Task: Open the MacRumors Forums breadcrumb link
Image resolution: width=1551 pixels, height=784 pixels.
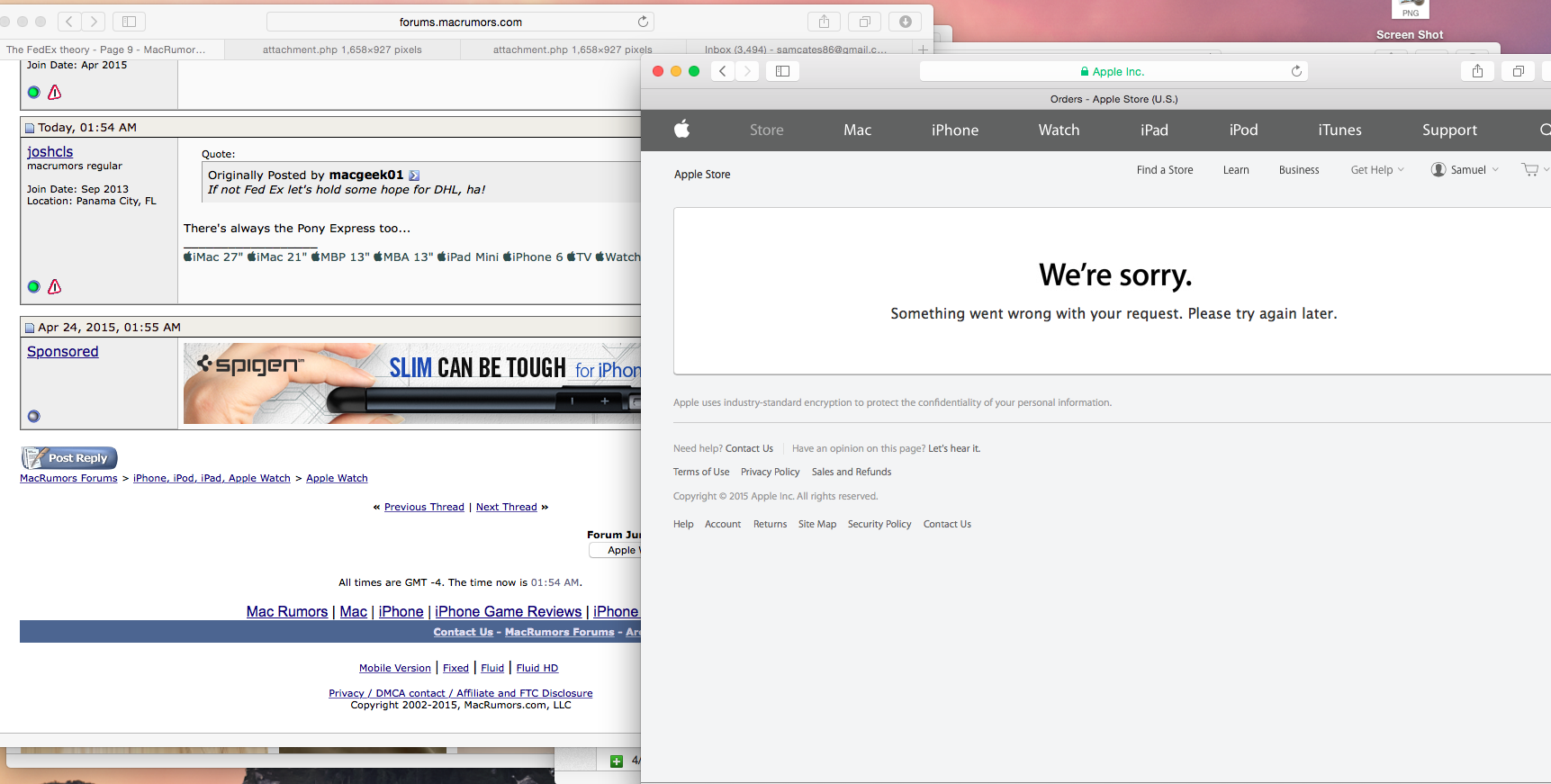Action: [68, 478]
